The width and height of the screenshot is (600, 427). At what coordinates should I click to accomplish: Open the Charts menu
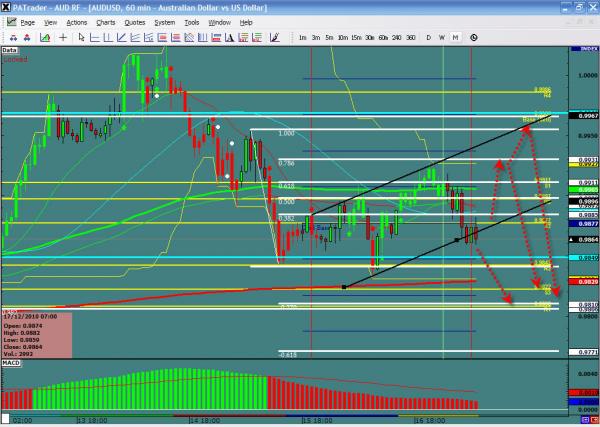[x=105, y=21]
